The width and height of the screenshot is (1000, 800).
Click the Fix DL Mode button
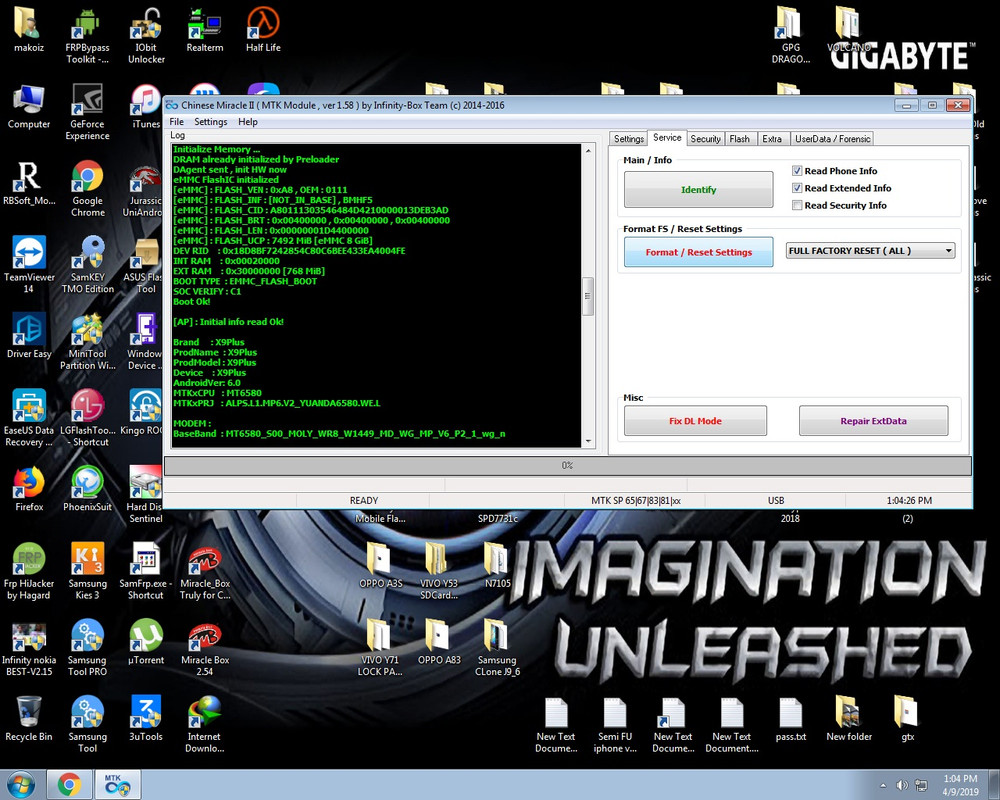(695, 421)
